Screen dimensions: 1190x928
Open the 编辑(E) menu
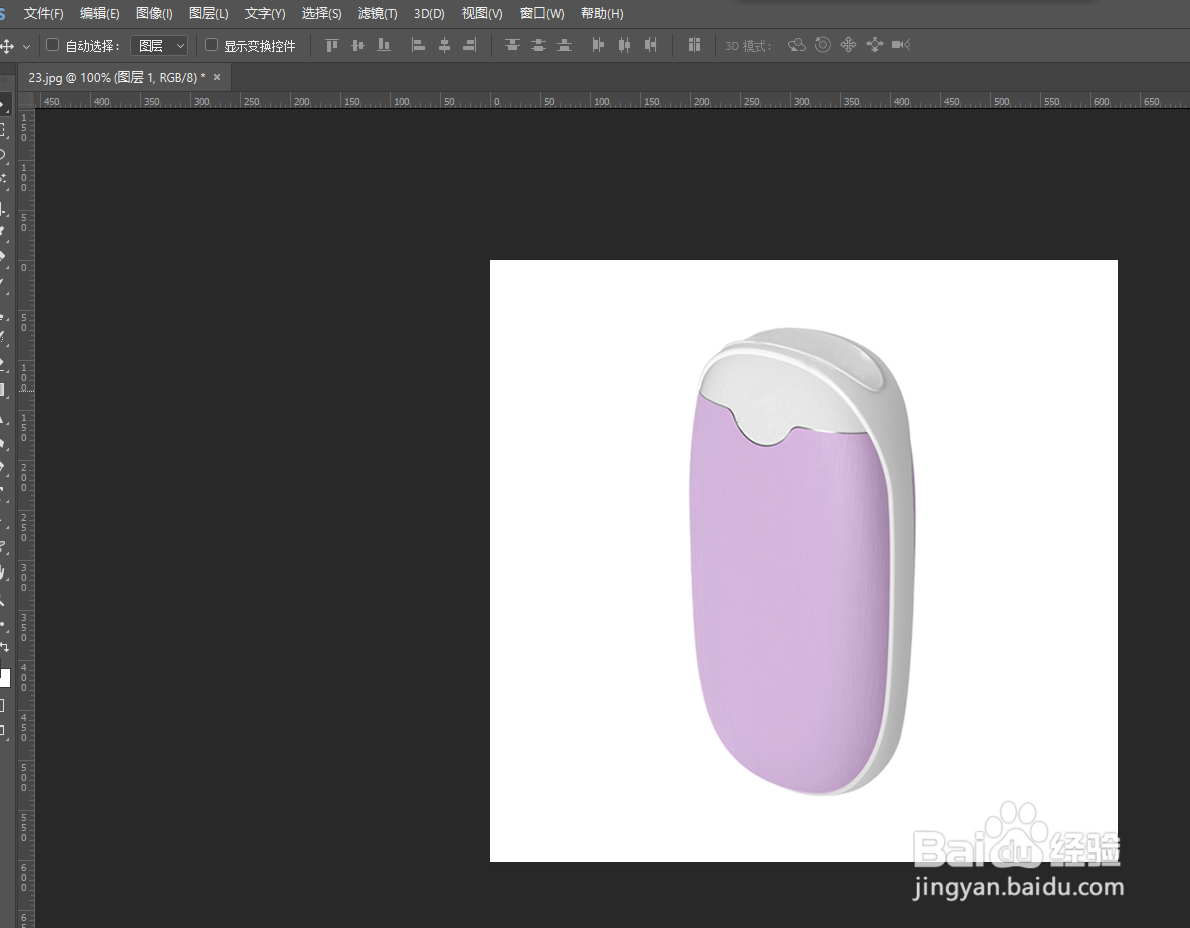pos(99,14)
